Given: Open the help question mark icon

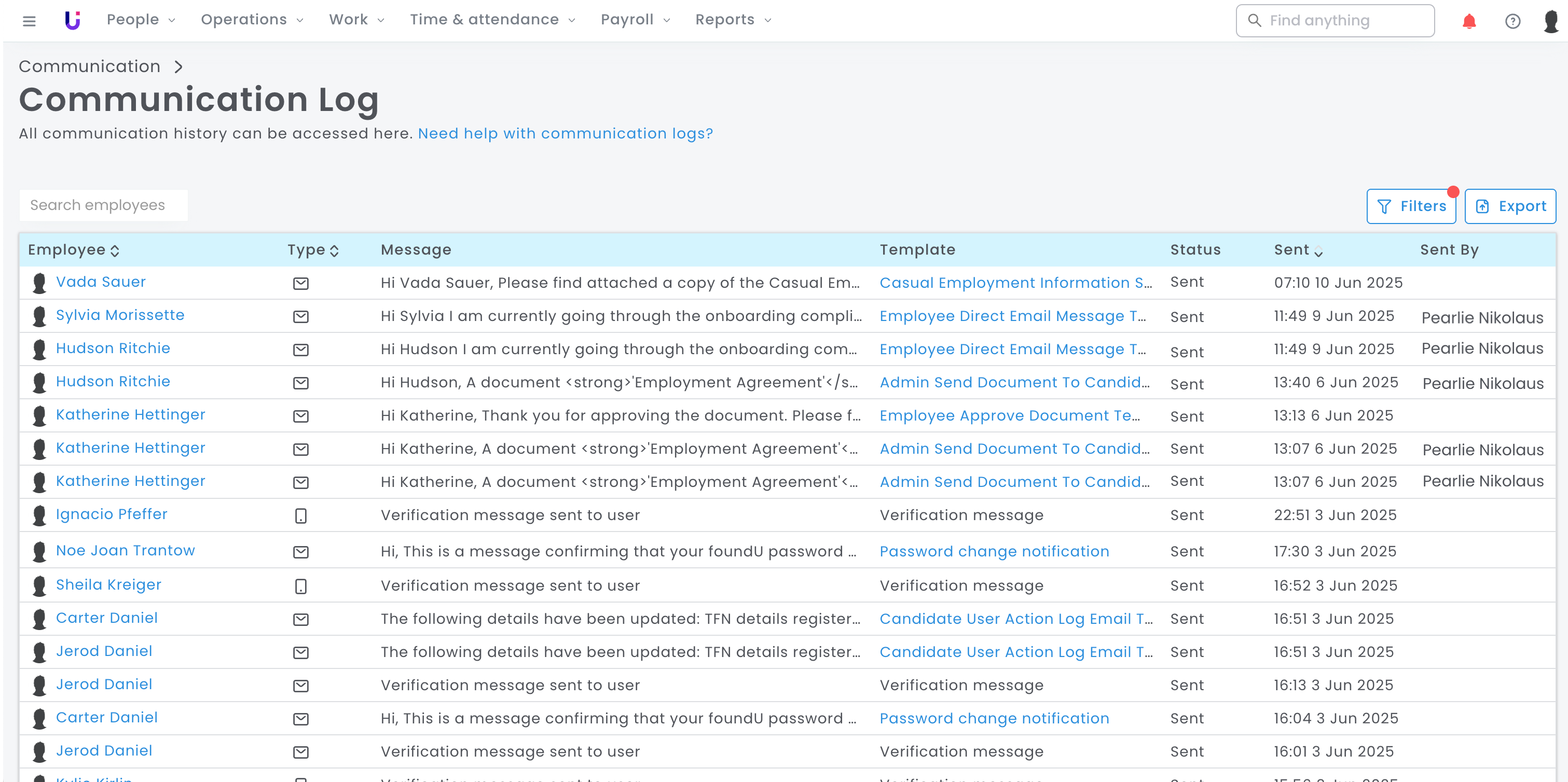Looking at the screenshot, I should (1512, 21).
